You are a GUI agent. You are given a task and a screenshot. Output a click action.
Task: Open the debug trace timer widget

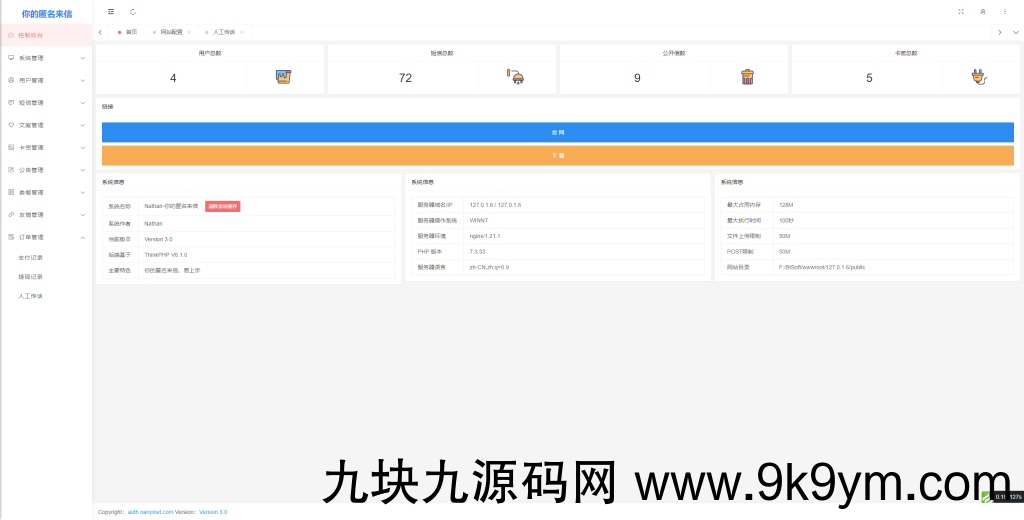point(1002,497)
